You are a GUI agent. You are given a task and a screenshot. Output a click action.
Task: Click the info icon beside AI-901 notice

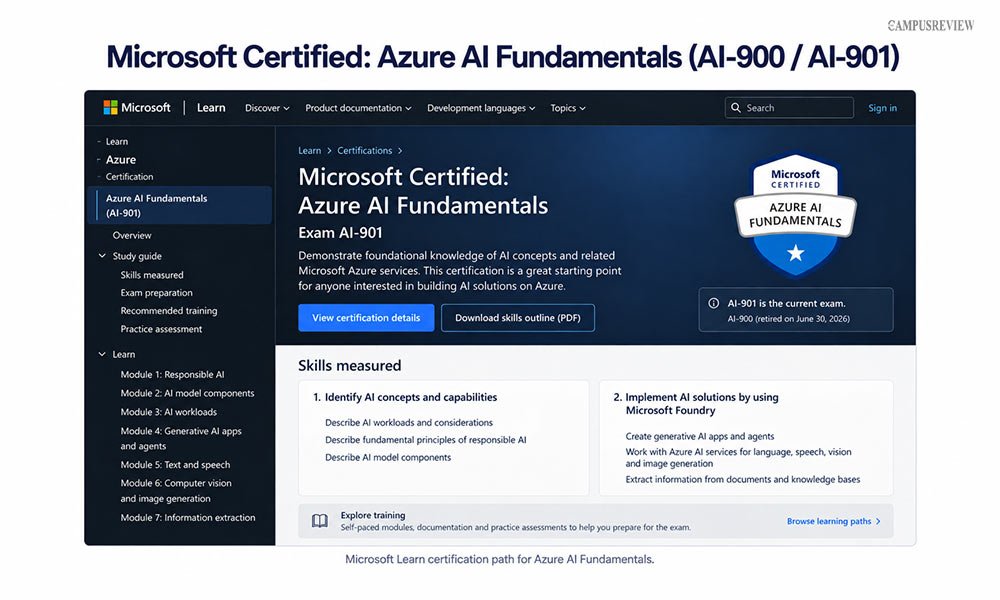714,304
